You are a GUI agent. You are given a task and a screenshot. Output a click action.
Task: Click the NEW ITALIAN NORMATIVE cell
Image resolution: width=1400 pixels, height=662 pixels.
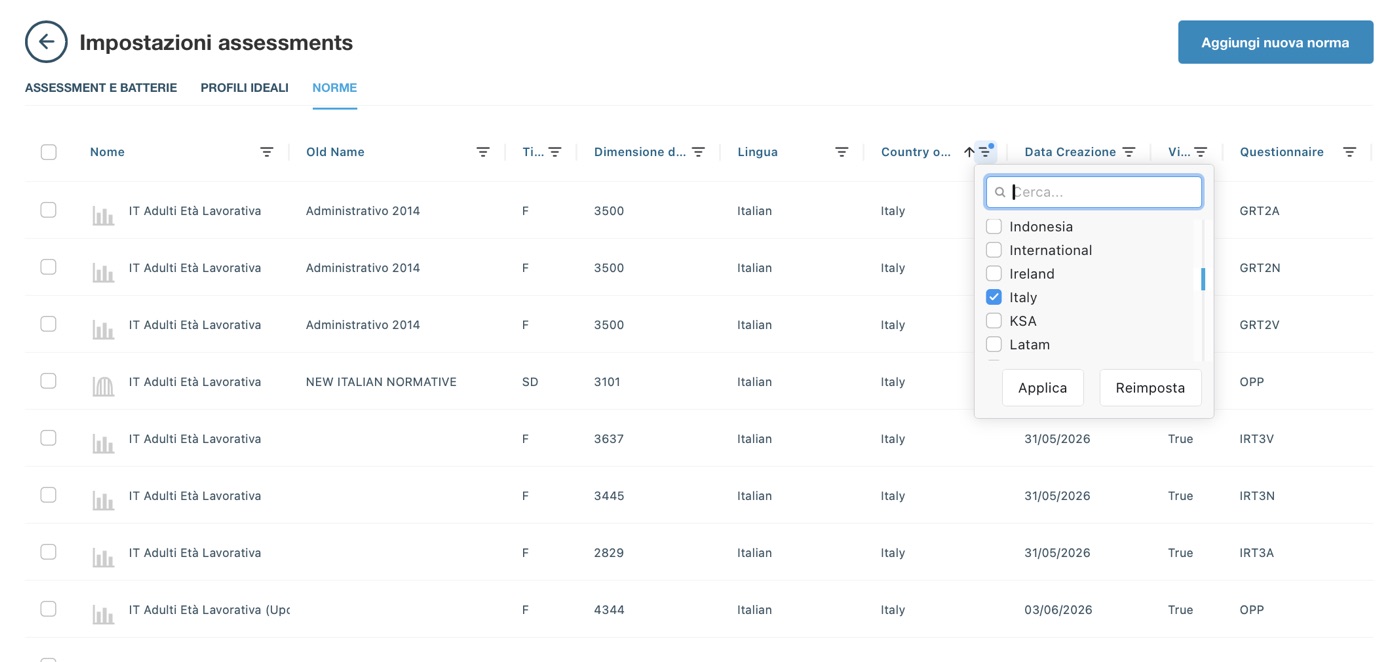pyautogui.click(x=381, y=382)
